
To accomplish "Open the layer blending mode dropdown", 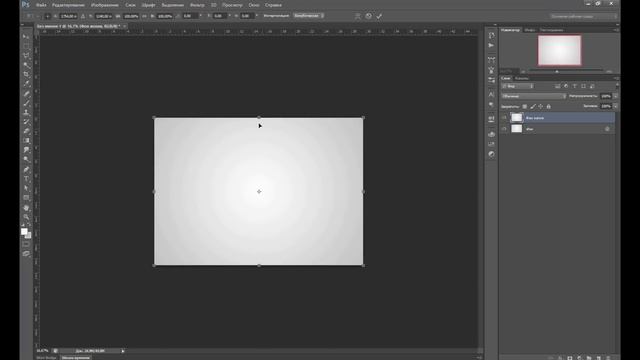I will click(x=533, y=96).
